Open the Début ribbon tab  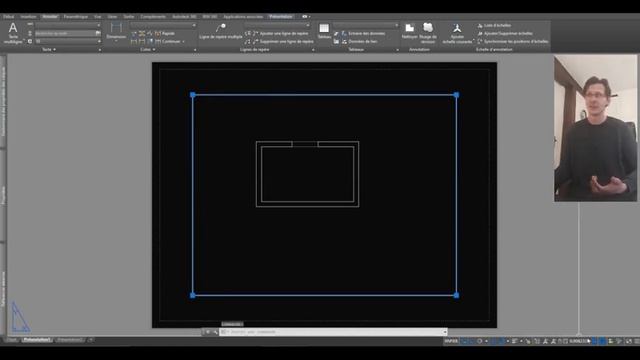pyautogui.click(x=9, y=17)
